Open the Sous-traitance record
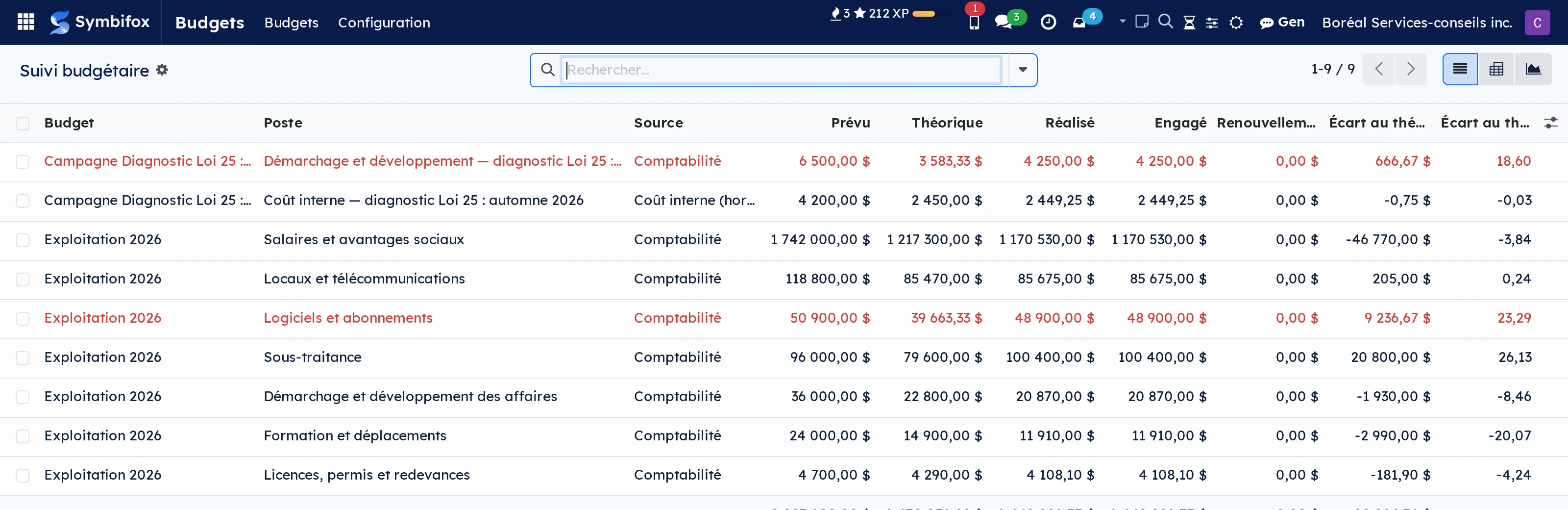 pyautogui.click(x=312, y=357)
